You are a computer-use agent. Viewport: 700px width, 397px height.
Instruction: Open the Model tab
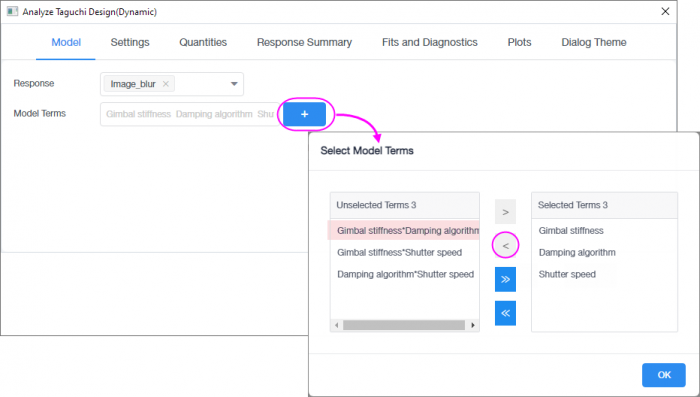pos(66,42)
